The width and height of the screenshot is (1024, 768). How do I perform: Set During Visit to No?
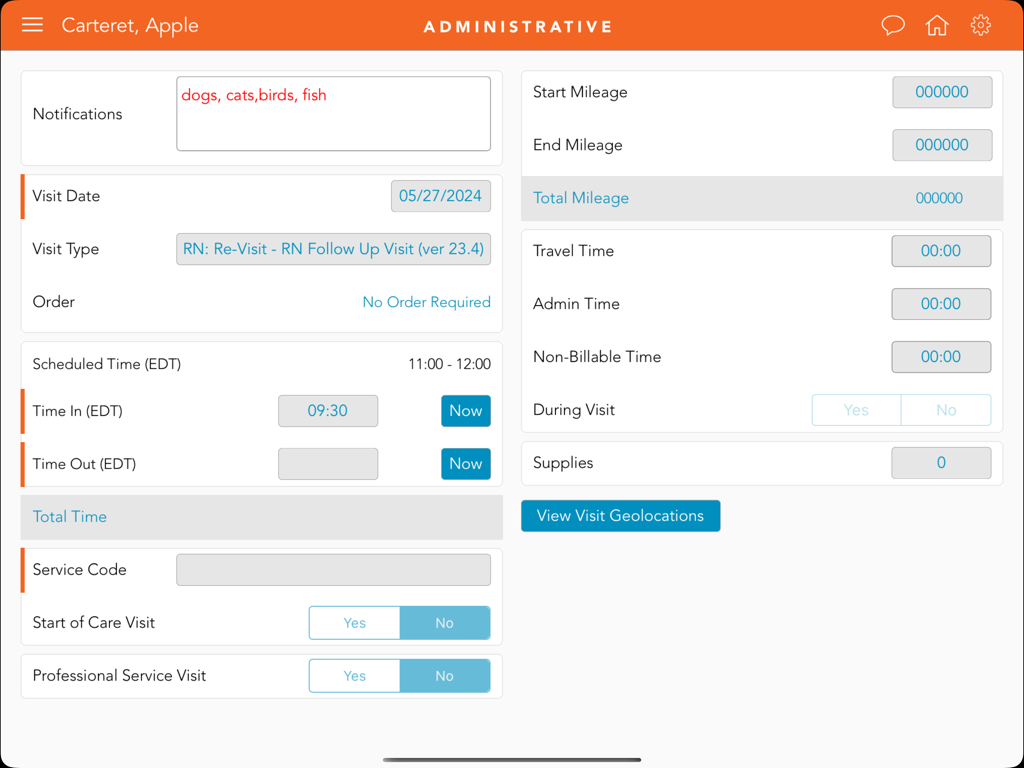click(x=945, y=410)
